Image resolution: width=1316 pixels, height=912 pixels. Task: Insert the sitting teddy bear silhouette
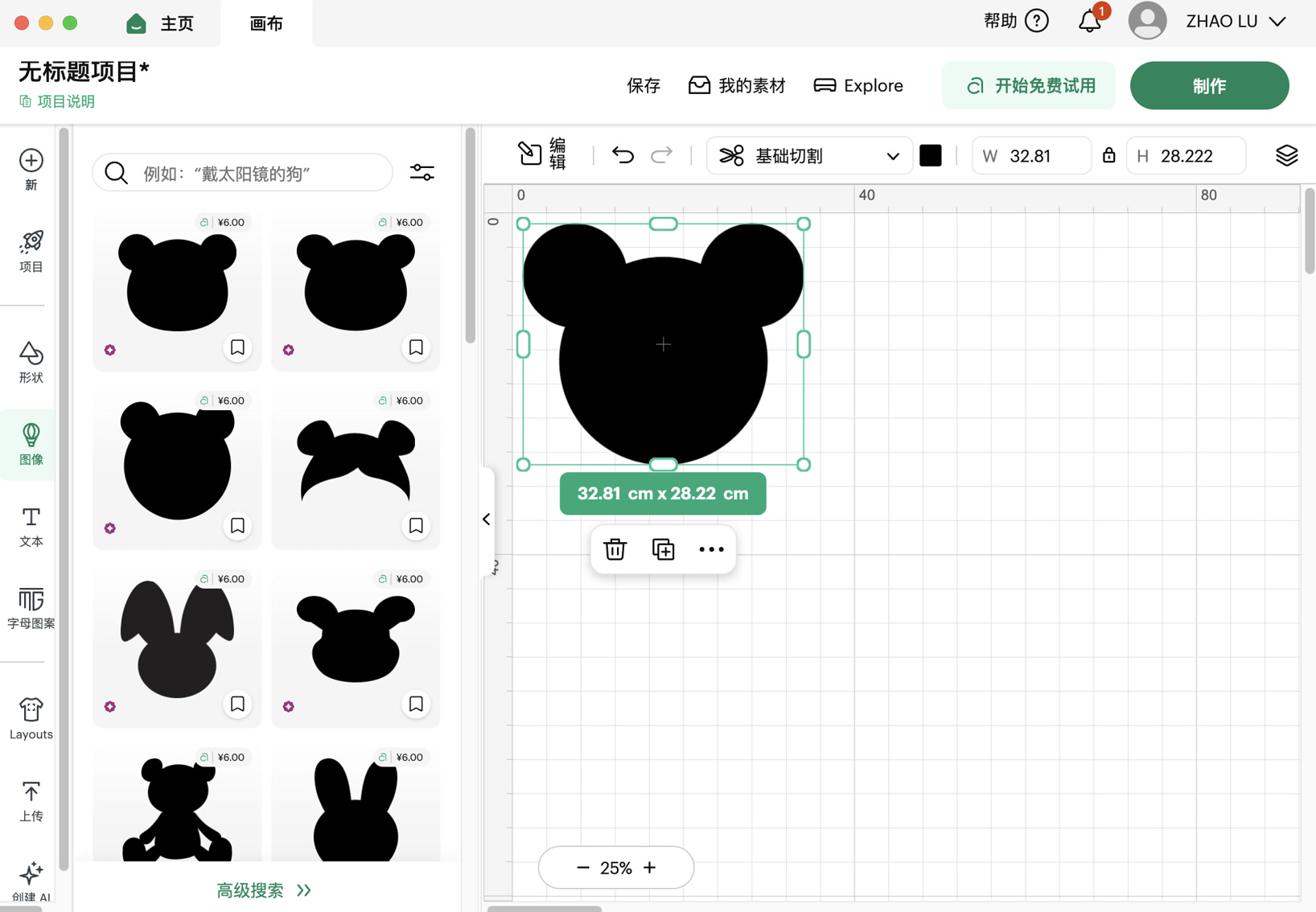(179, 810)
